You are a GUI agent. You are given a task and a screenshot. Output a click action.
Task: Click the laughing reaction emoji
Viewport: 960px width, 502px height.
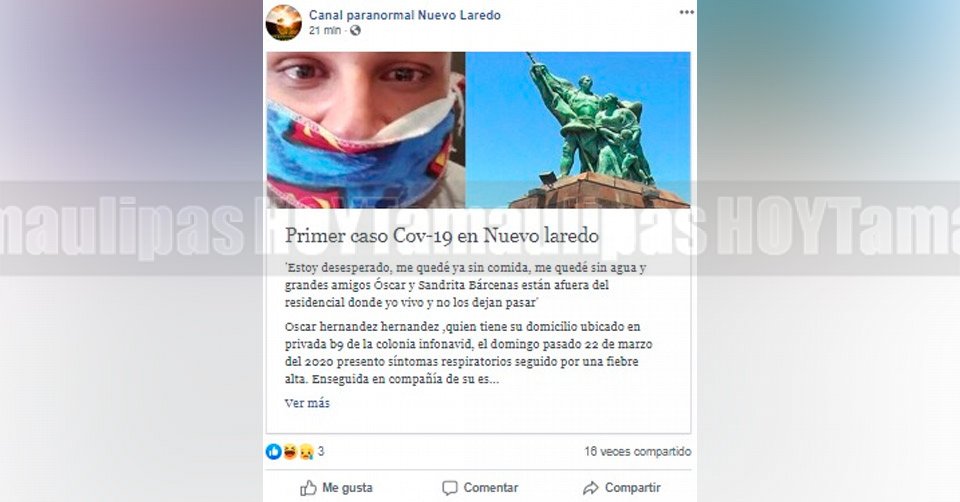[290, 452]
